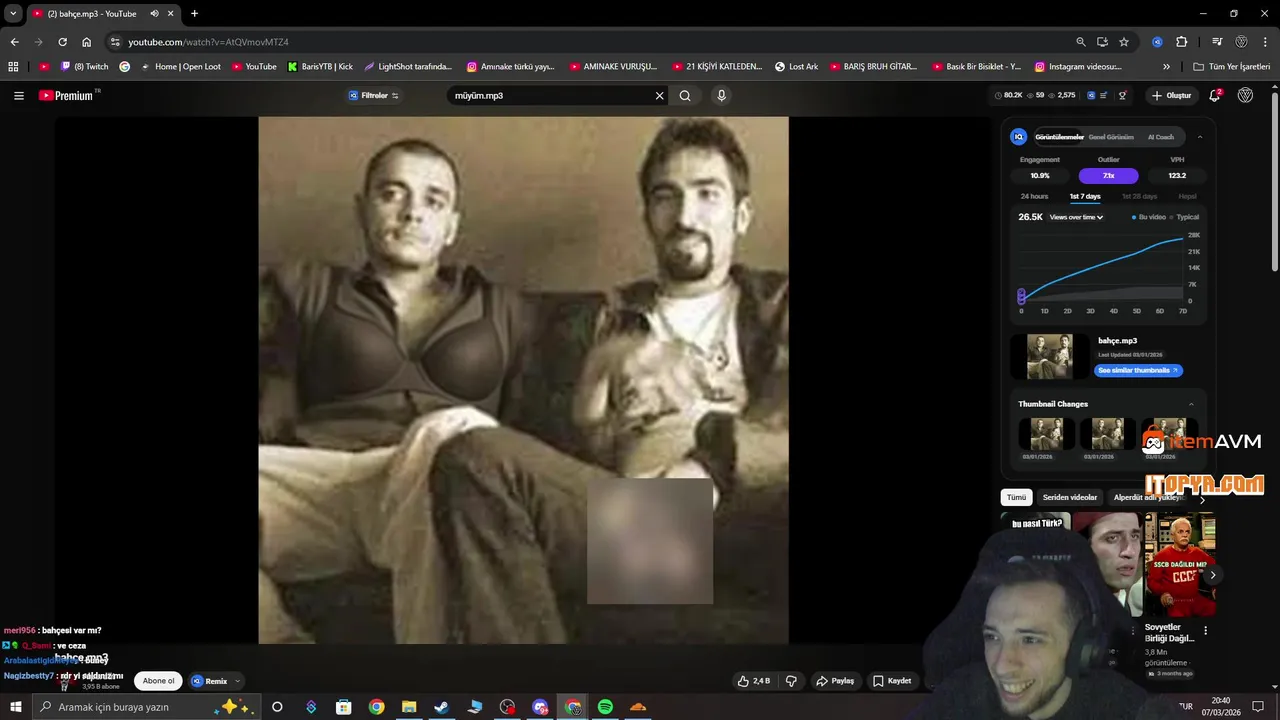The image size is (1280, 720).
Task: Open the Home | Open Loot bookmark
Action: tap(180, 67)
